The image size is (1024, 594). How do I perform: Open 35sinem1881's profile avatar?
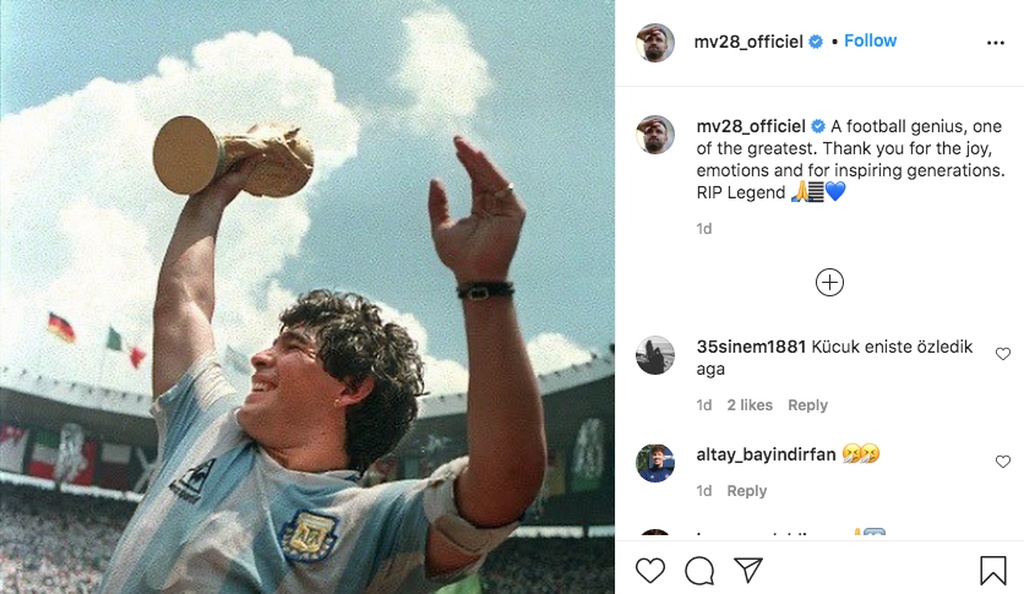click(655, 355)
